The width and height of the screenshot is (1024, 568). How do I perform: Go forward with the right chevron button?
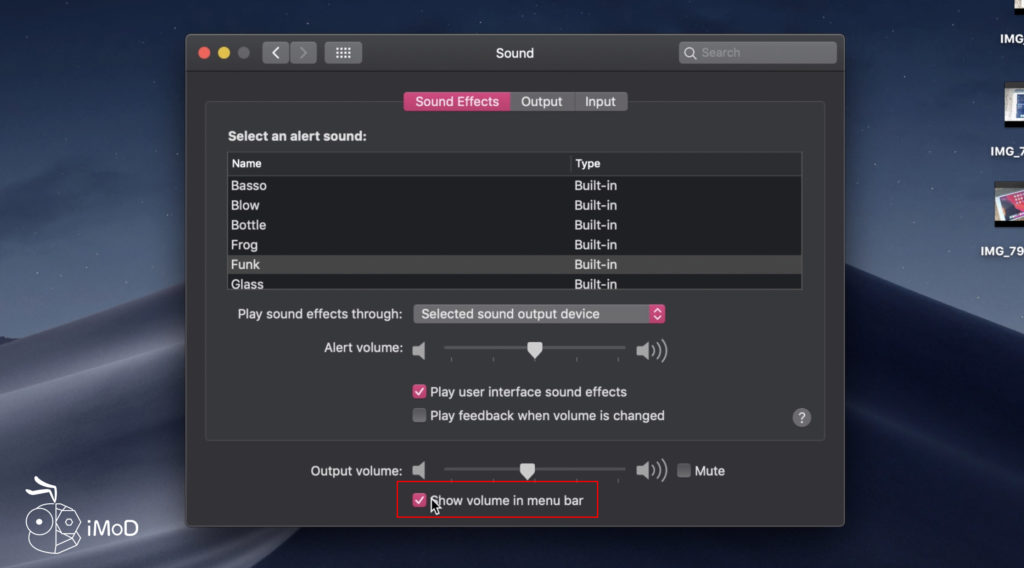[304, 53]
